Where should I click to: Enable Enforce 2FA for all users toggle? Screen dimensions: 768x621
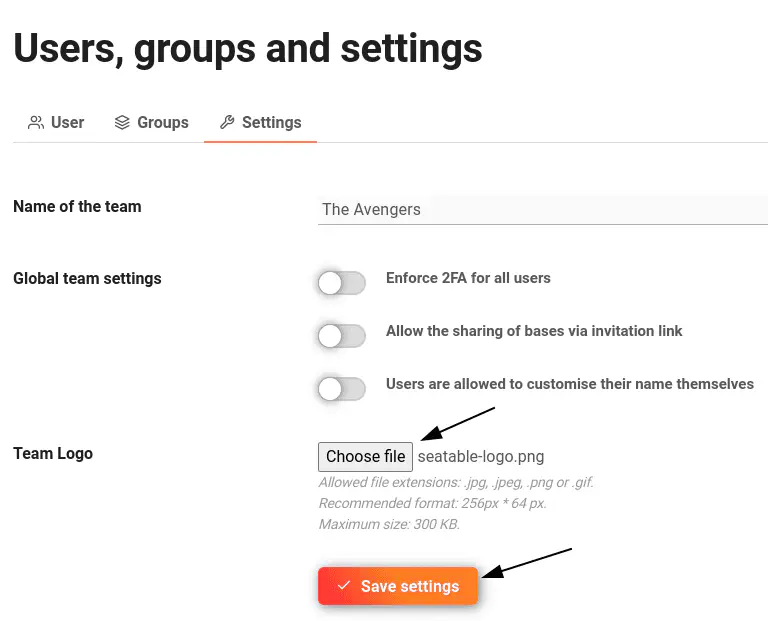(341, 284)
